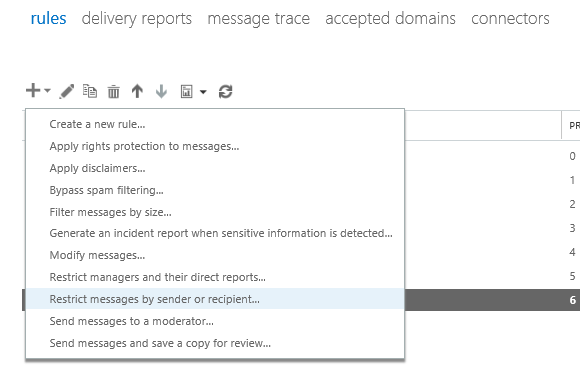Viewport: 580px width, 374px height.
Task: Open the dropdown arrow beside the plus icon
Action: point(47,91)
